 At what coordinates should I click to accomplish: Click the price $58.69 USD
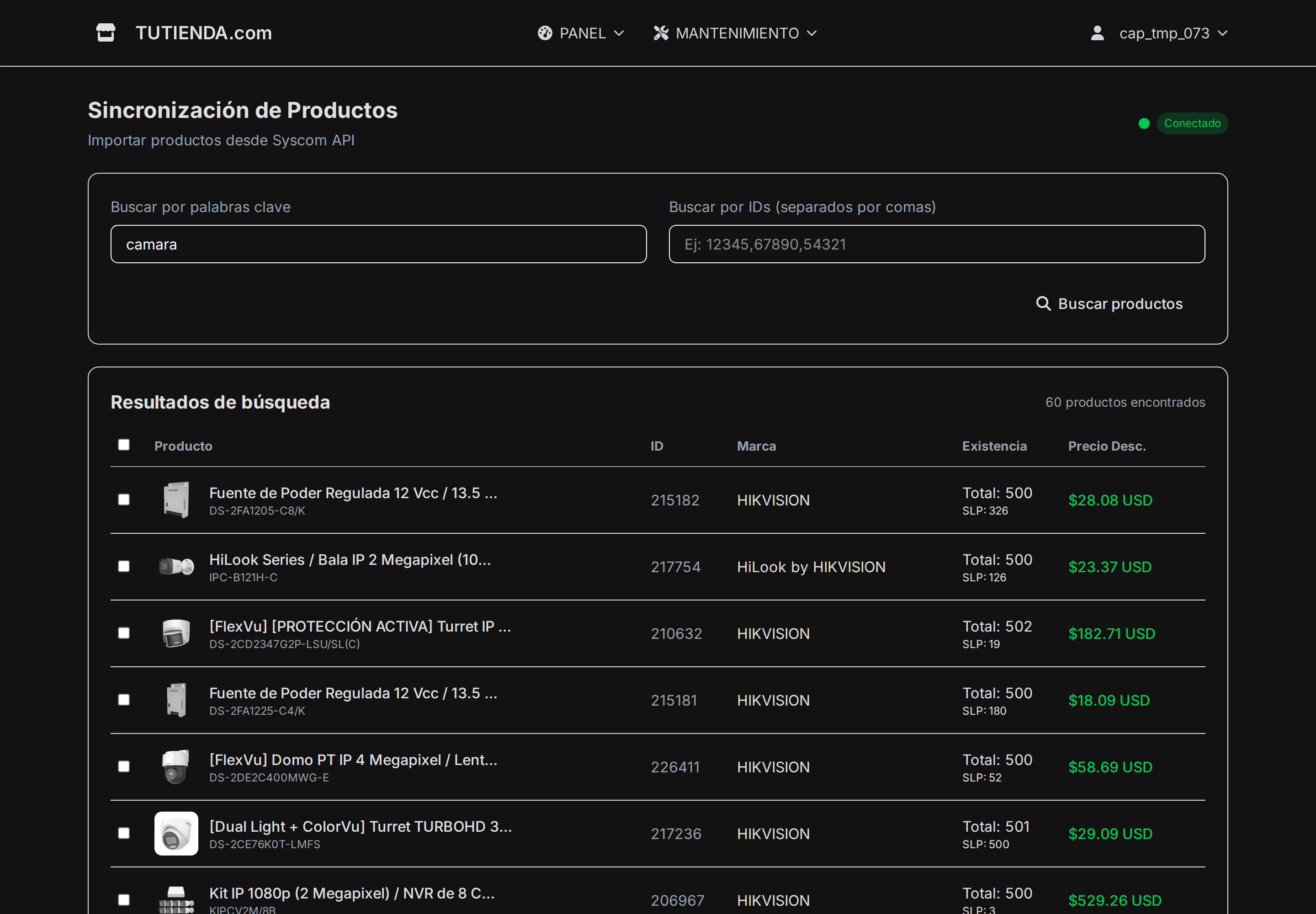point(1110,767)
